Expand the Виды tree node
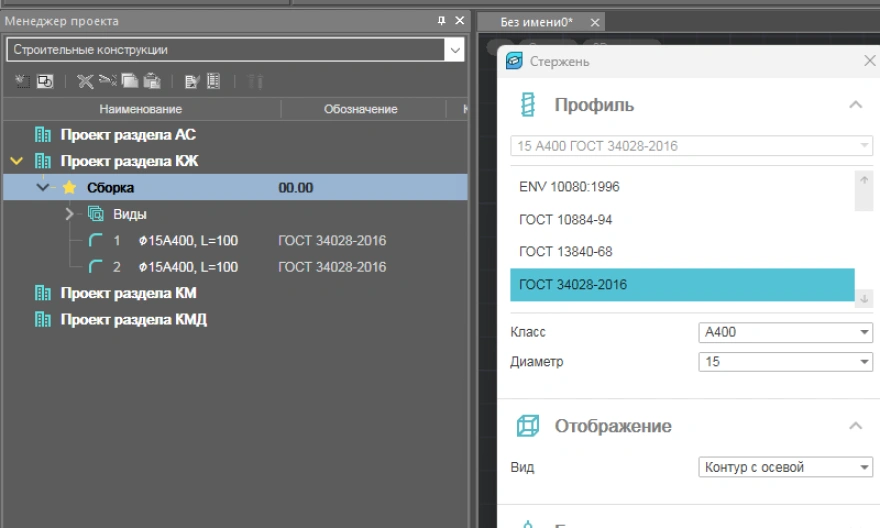Image resolution: width=880 pixels, height=528 pixels. [70, 214]
